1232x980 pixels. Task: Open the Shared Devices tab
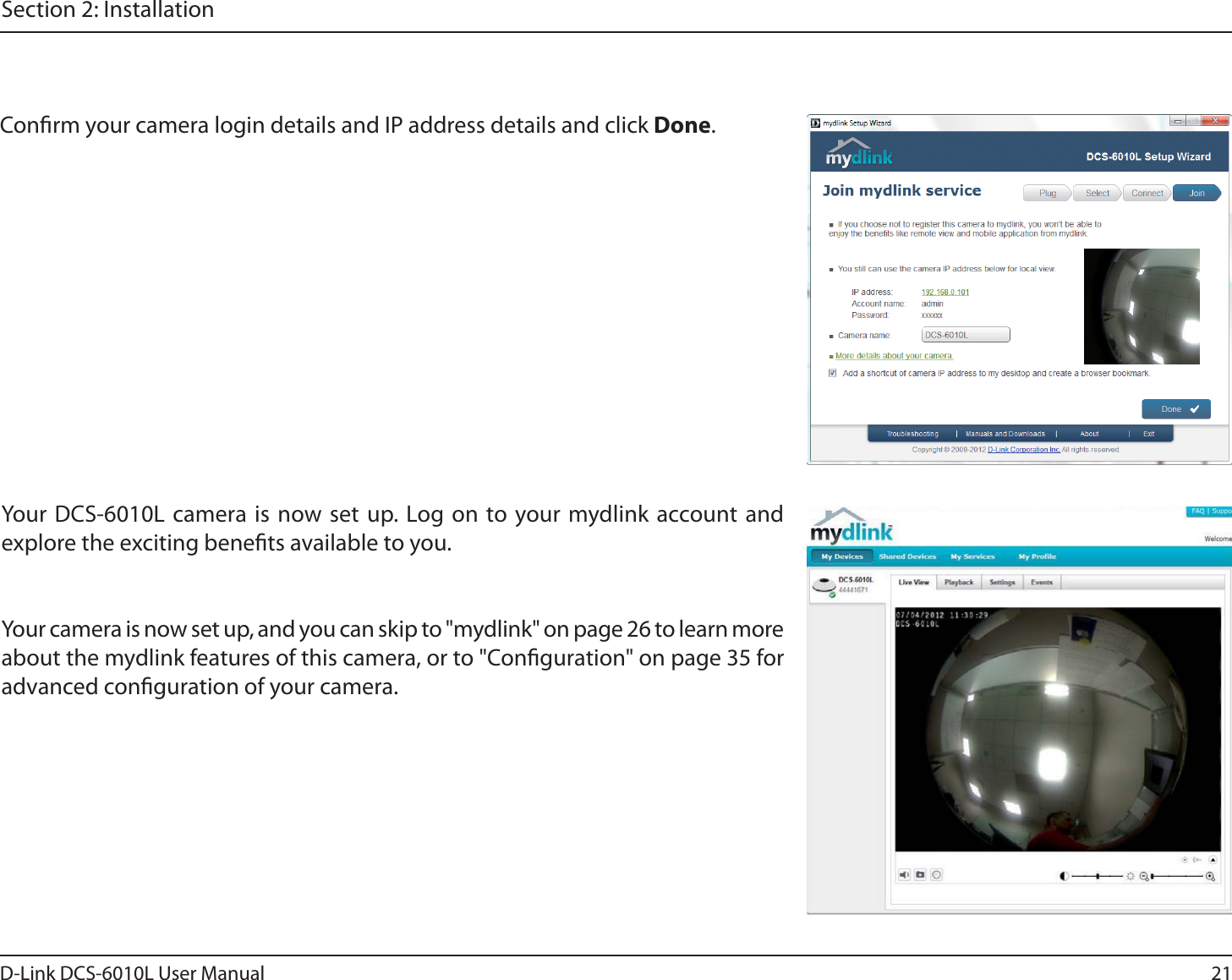click(907, 556)
